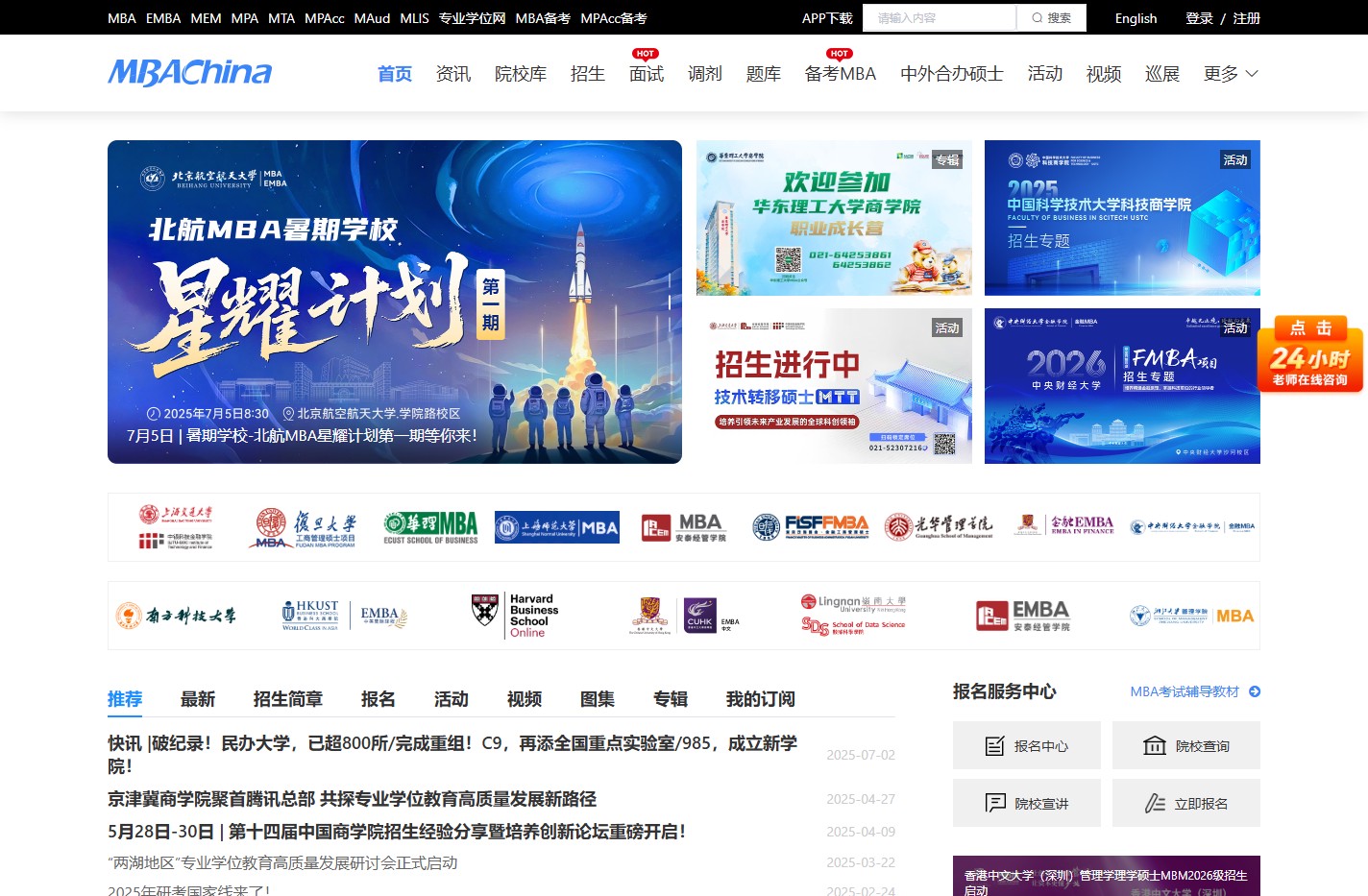Open the 调剂 navigation item
The width and height of the screenshot is (1368, 896).
(705, 74)
